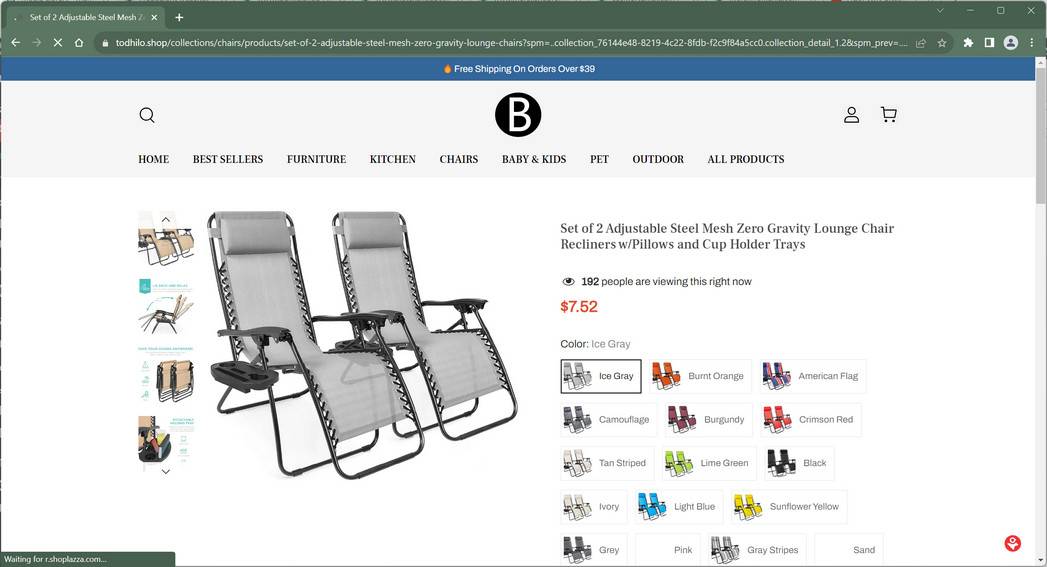Choose the Light Blue color swatch
1047x567 pixels.
679,506
